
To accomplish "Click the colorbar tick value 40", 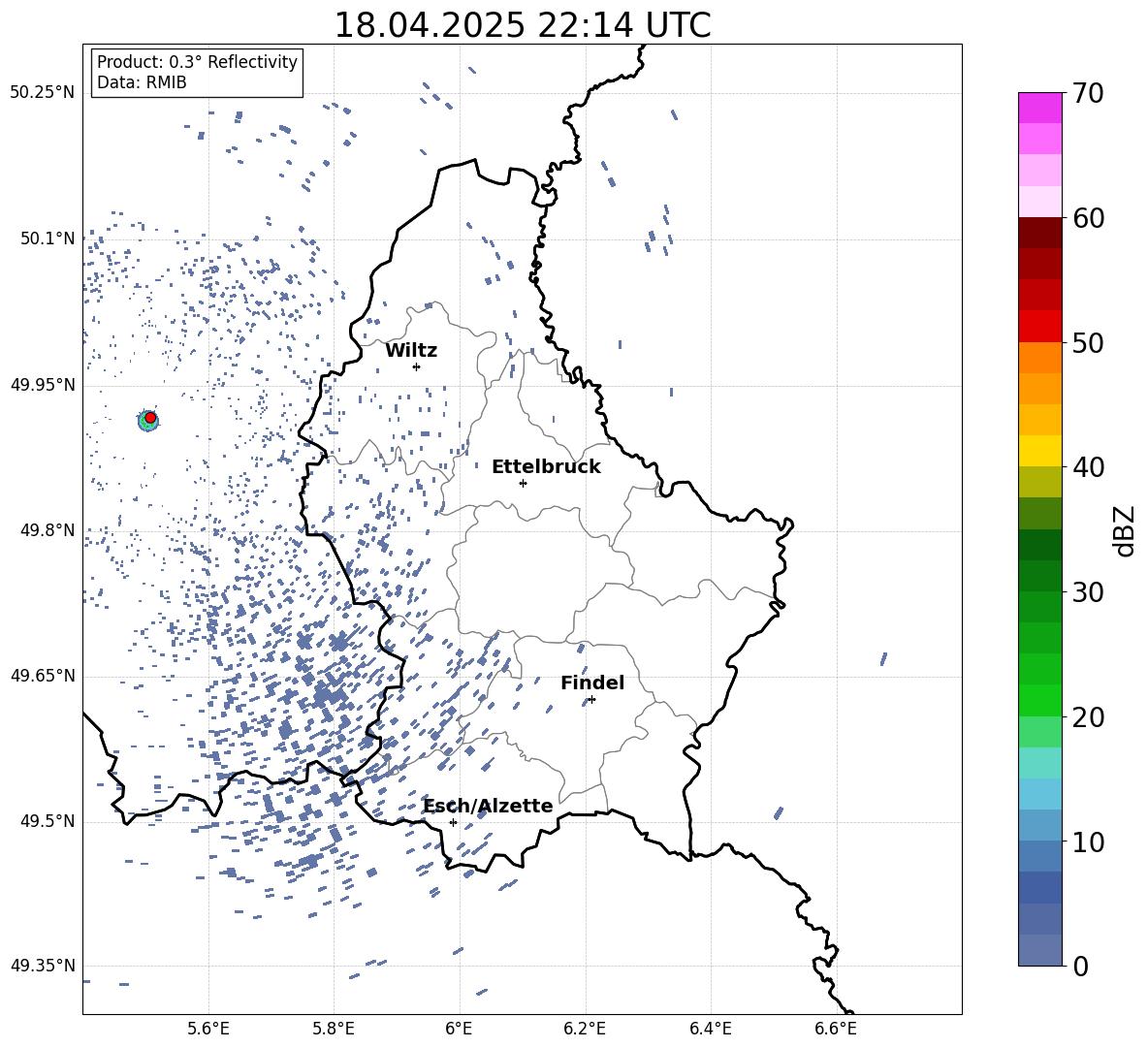I will 1088,467.
